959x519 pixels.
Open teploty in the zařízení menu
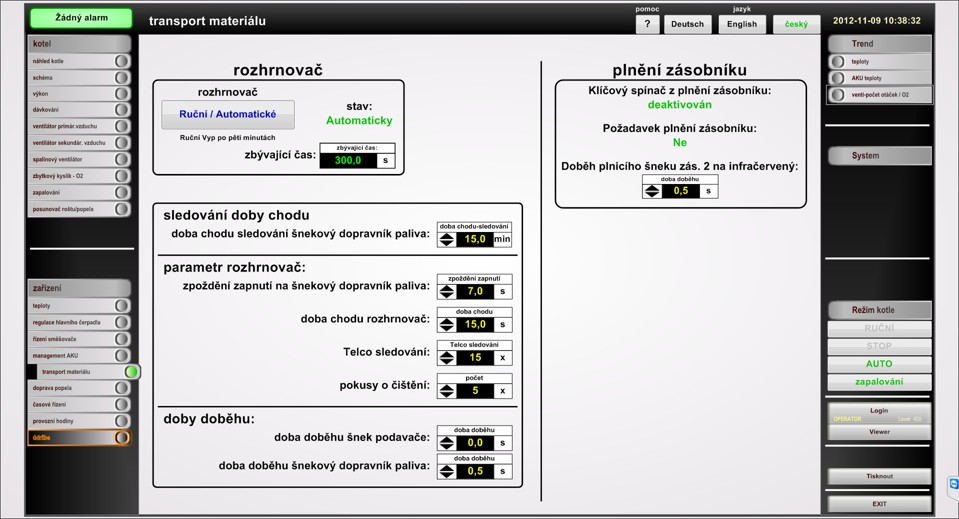tap(79, 306)
